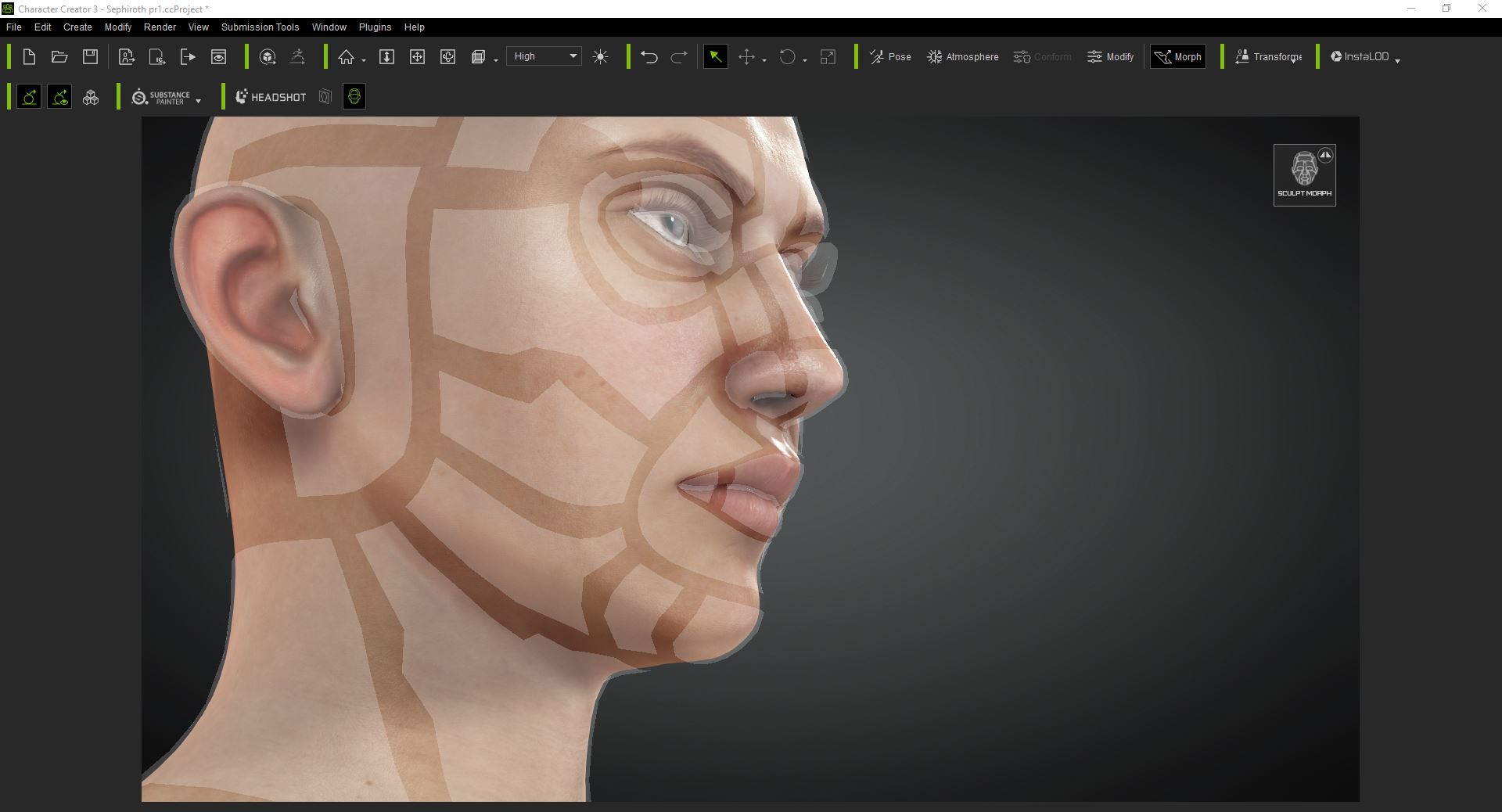Click the greyed icon next to Headshot
This screenshot has height=812, width=1502.
pos(325,97)
